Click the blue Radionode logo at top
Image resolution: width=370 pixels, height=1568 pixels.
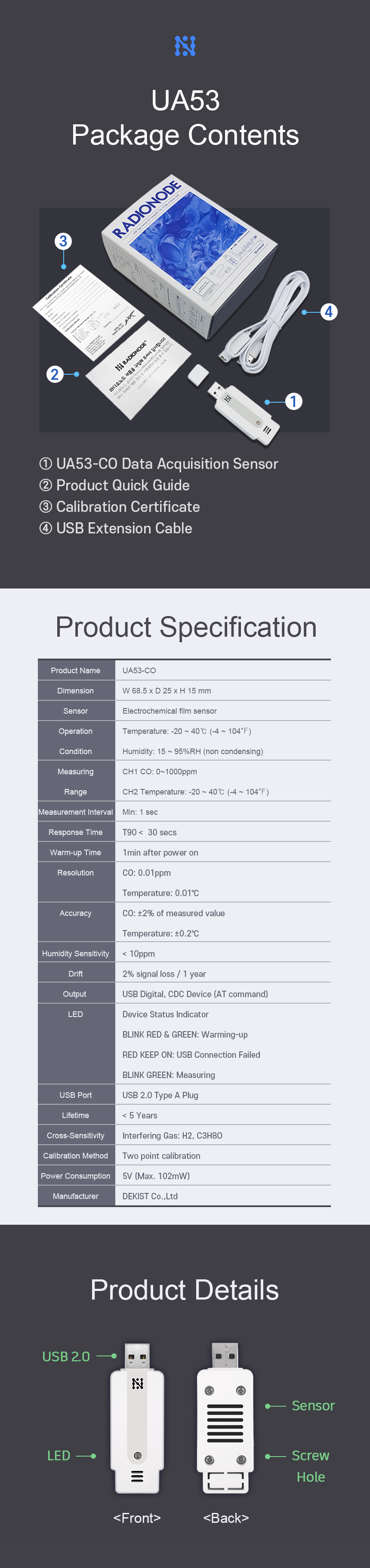click(185, 46)
